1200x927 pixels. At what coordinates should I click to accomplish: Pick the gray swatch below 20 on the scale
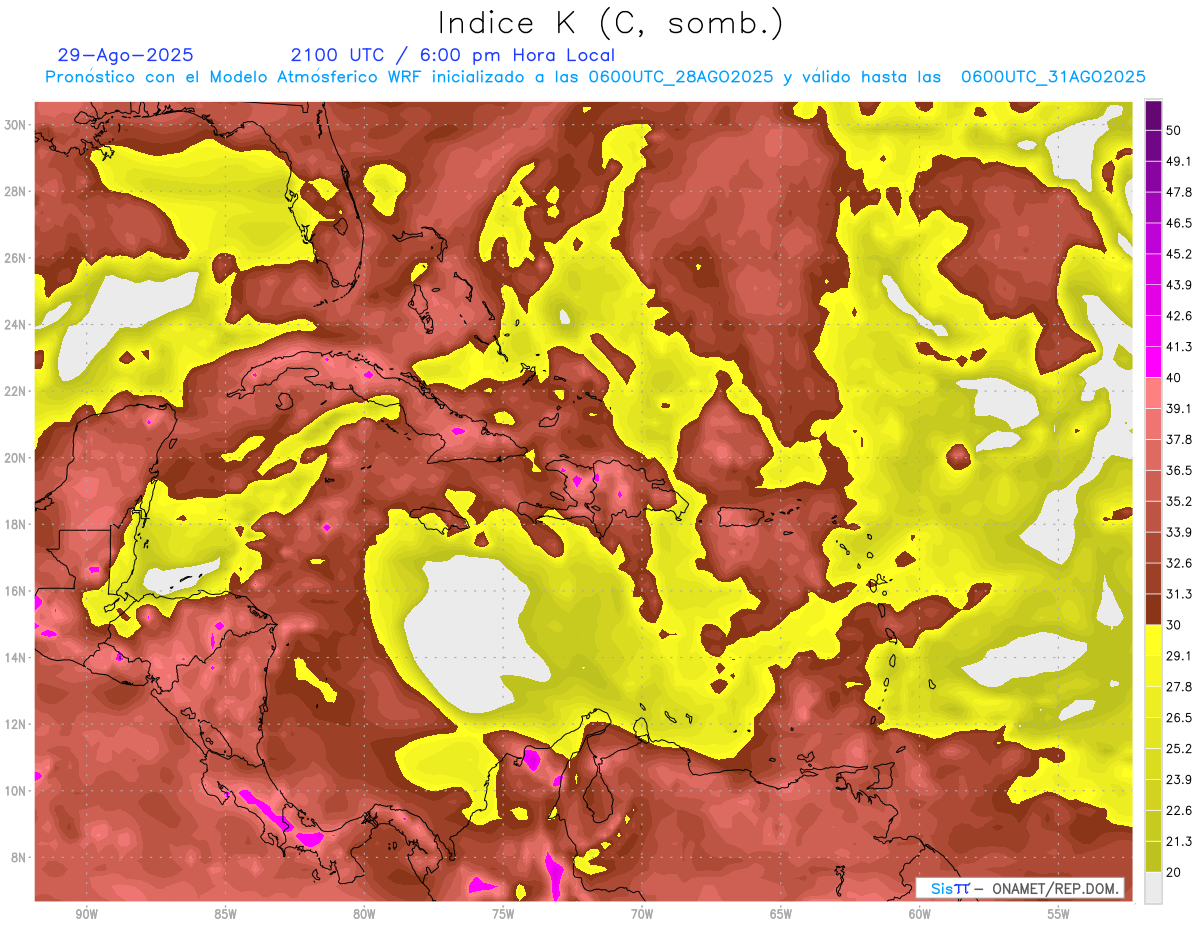coord(1153,888)
